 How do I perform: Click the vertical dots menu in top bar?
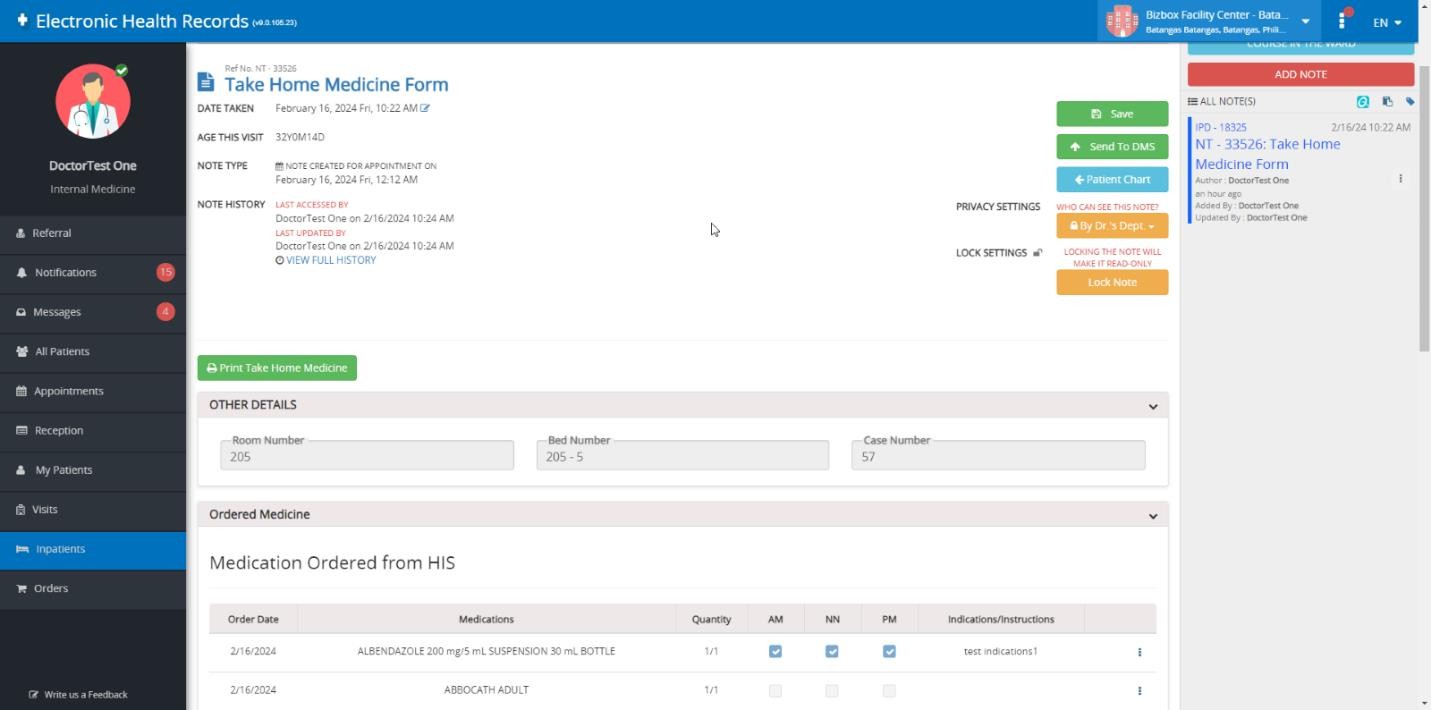click(x=1342, y=21)
